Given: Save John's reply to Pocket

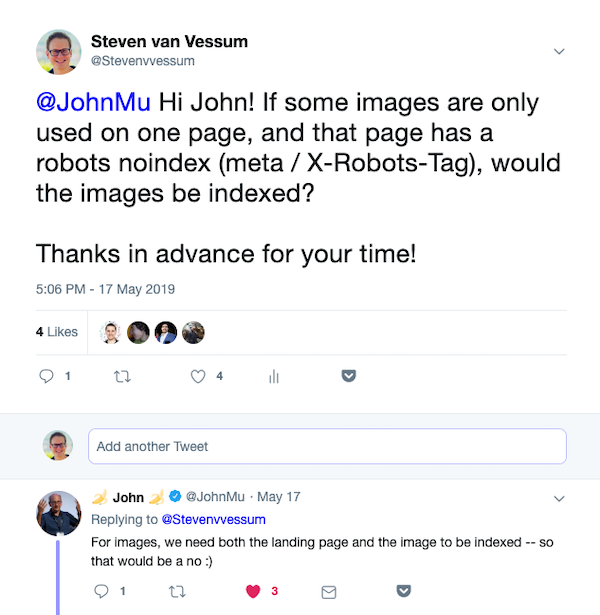Looking at the screenshot, I should 404,591.
